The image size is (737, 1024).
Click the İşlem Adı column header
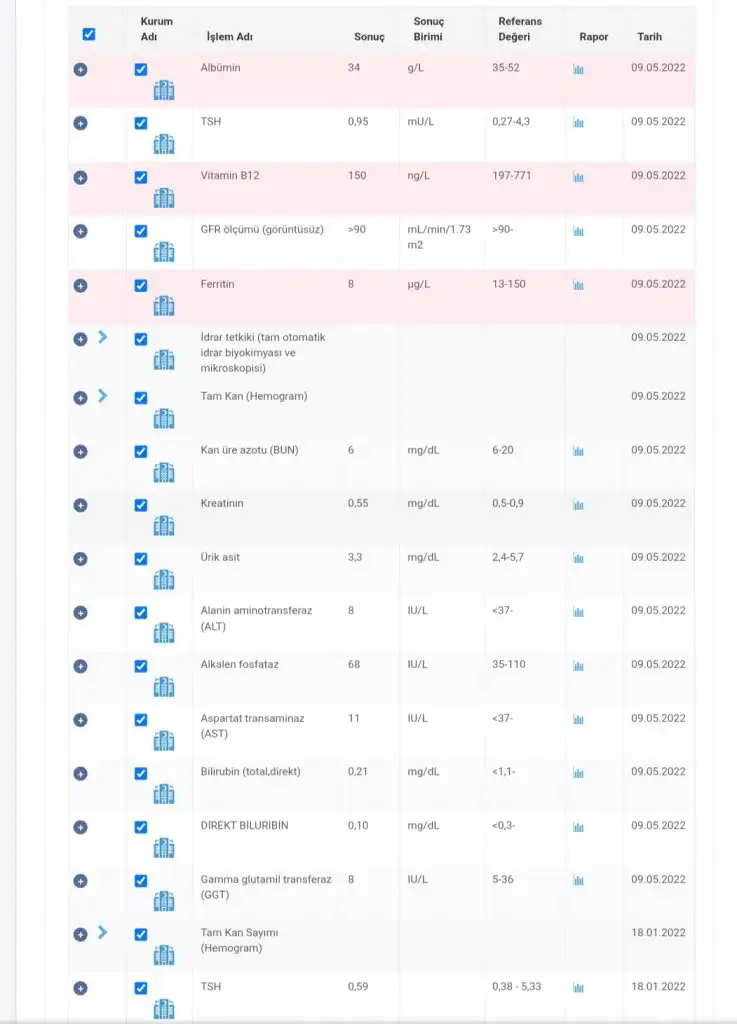[229, 37]
